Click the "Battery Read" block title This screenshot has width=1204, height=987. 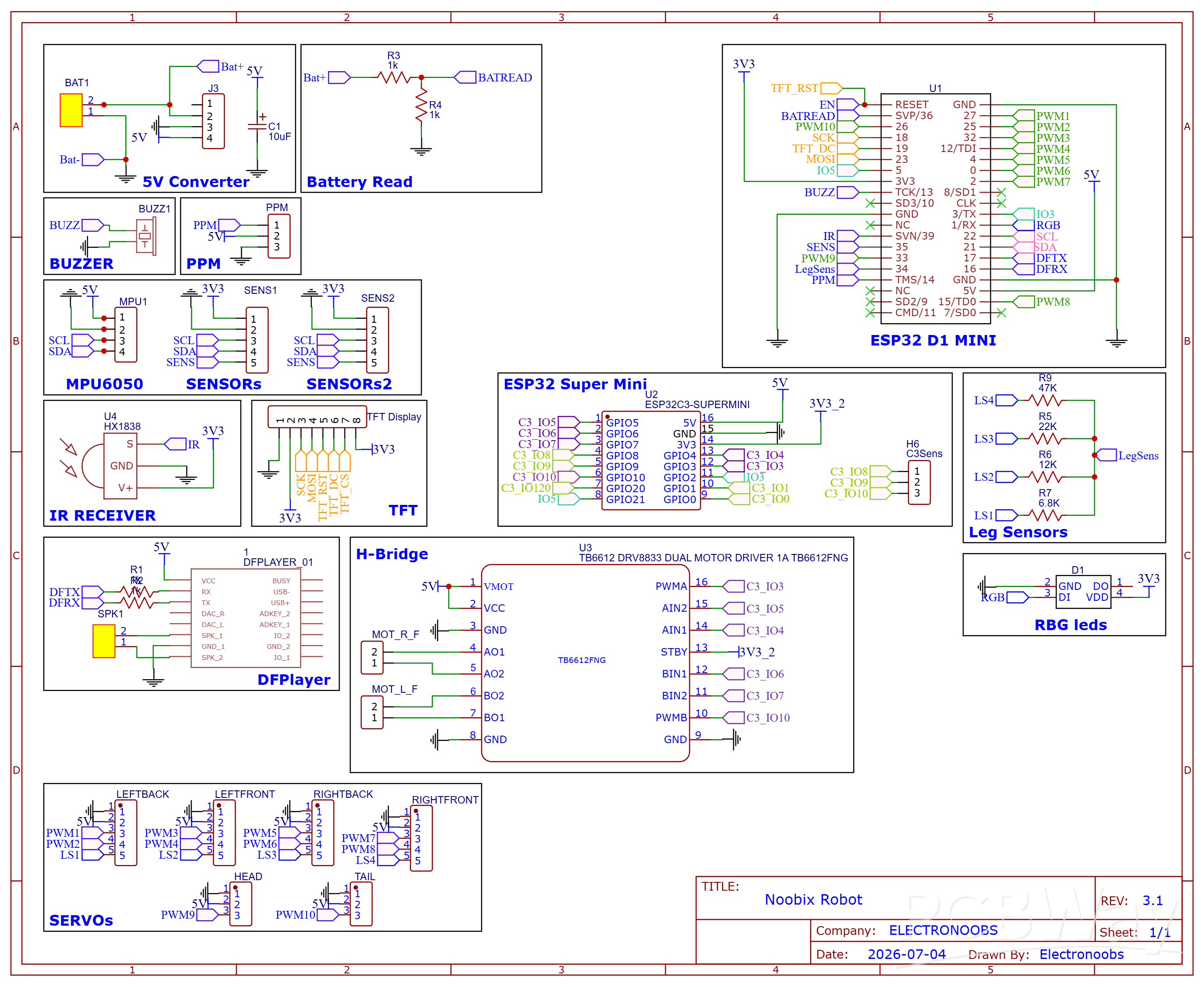359,182
